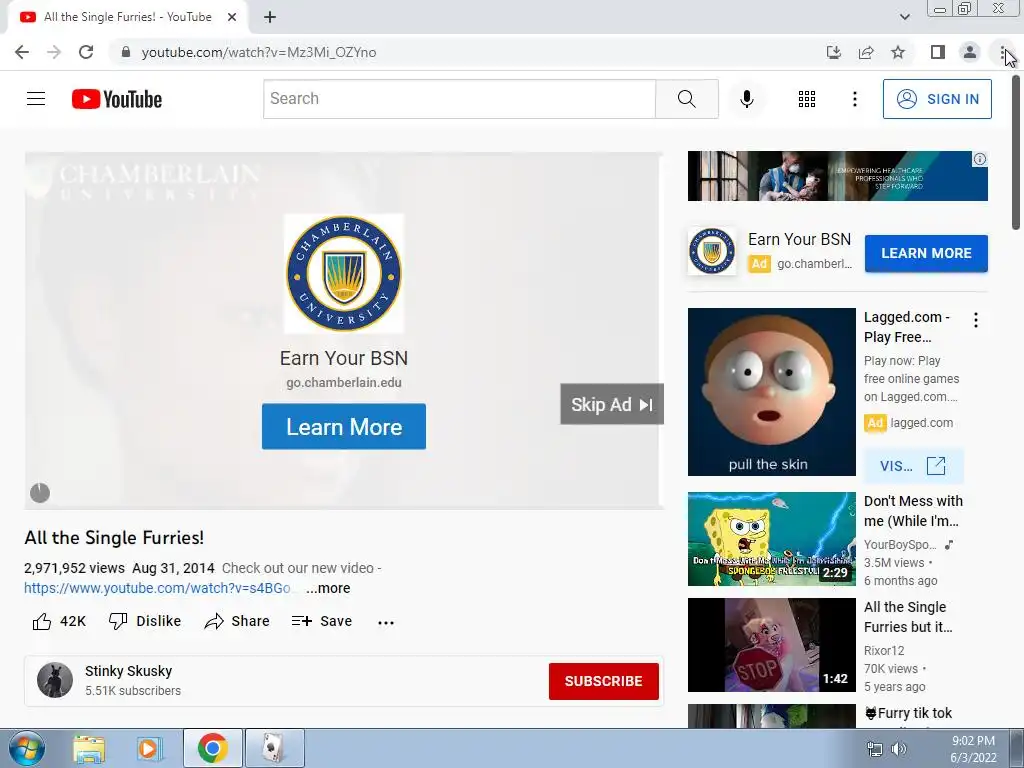
Task: Click the blue Learn More button in player
Action: coord(344,426)
